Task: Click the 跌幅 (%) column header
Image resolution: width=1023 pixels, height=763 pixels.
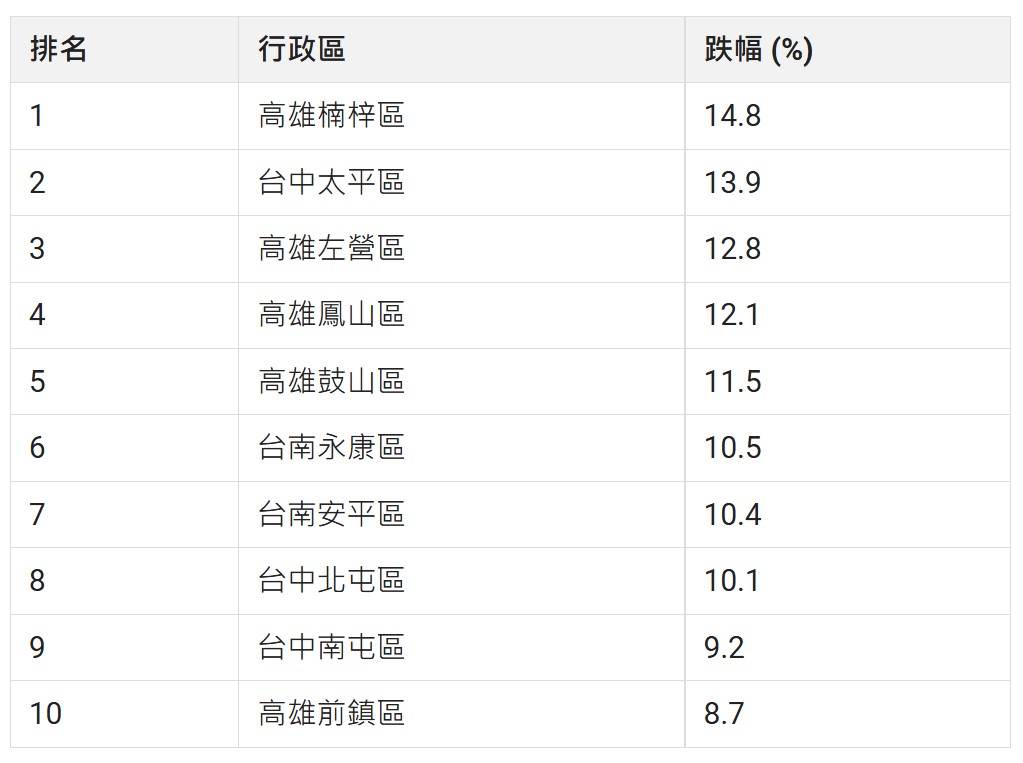Action: [x=758, y=49]
